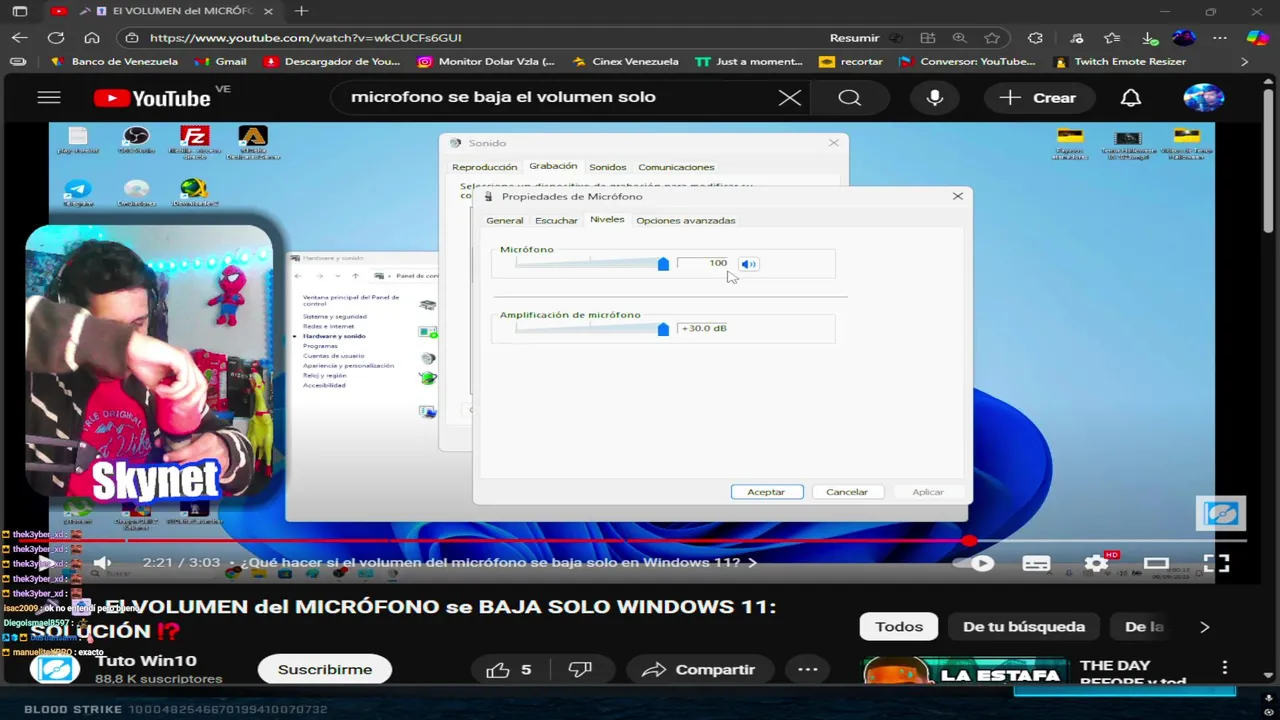The image size is (1280, 720).
Task: Open Cinex Venezuela bookmark
Action: (625, 61)
